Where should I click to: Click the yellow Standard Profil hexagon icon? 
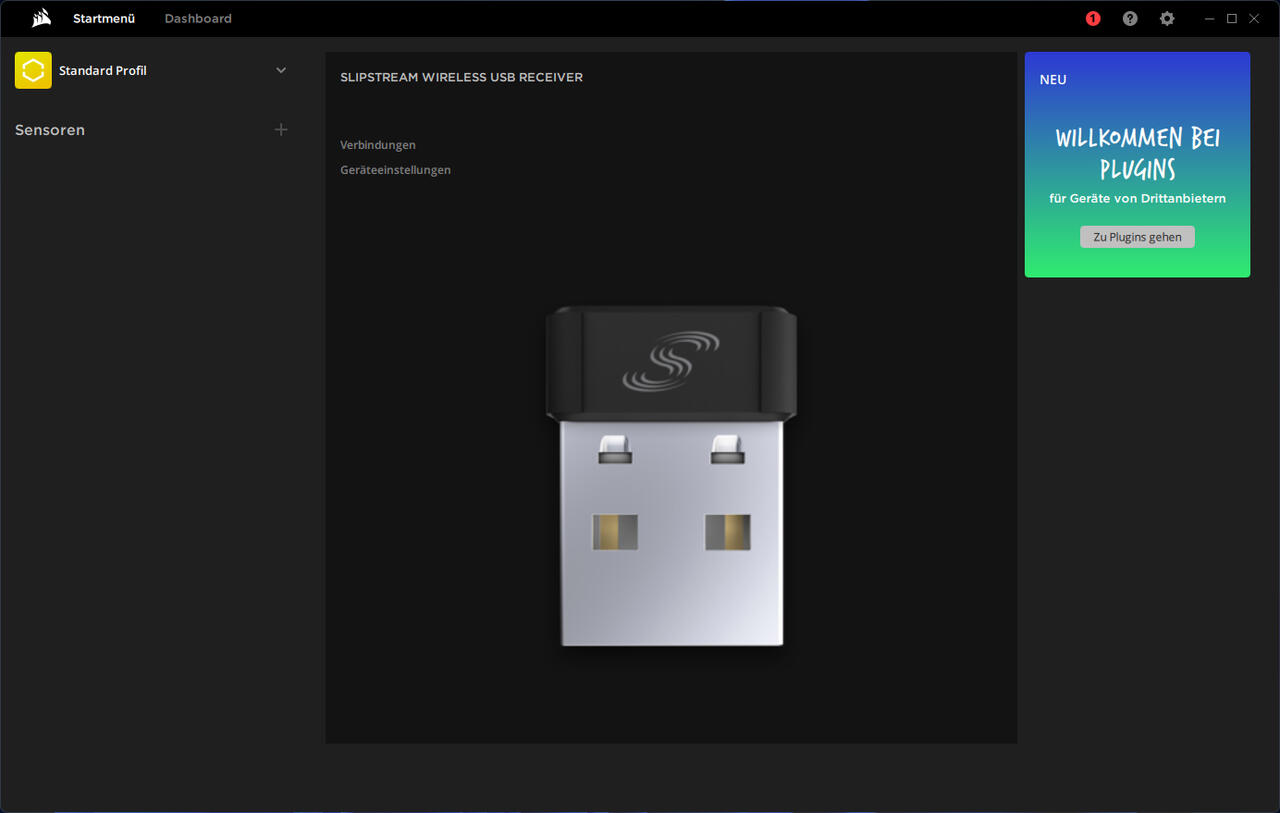click(x=33, y=70)
